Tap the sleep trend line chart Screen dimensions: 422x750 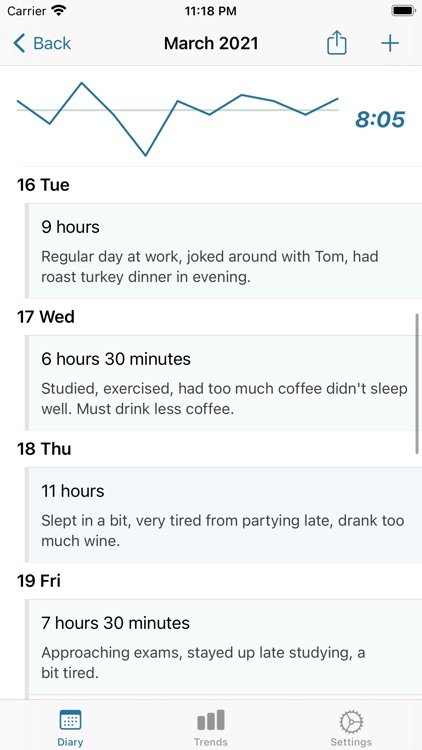[x=178, y=119]
